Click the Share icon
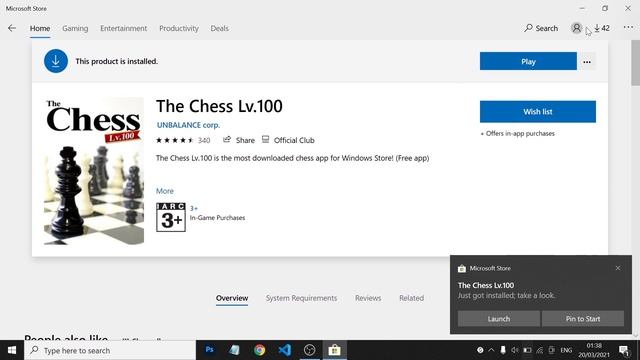The width and height of the screenshot is (640, 360). pos(227,140)
